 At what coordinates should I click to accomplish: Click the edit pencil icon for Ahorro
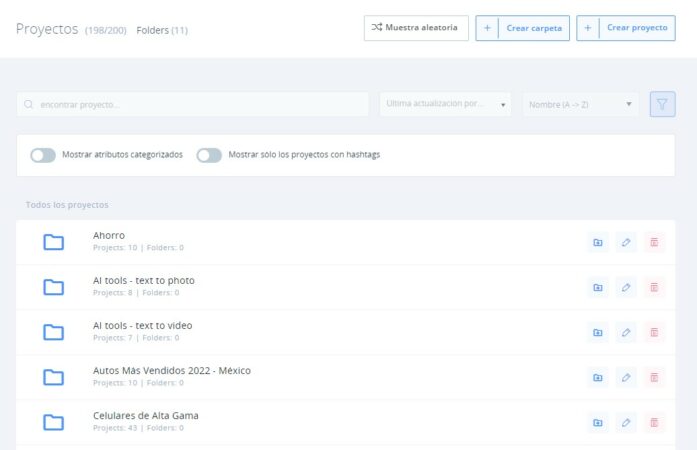click(x=626, y=242)
